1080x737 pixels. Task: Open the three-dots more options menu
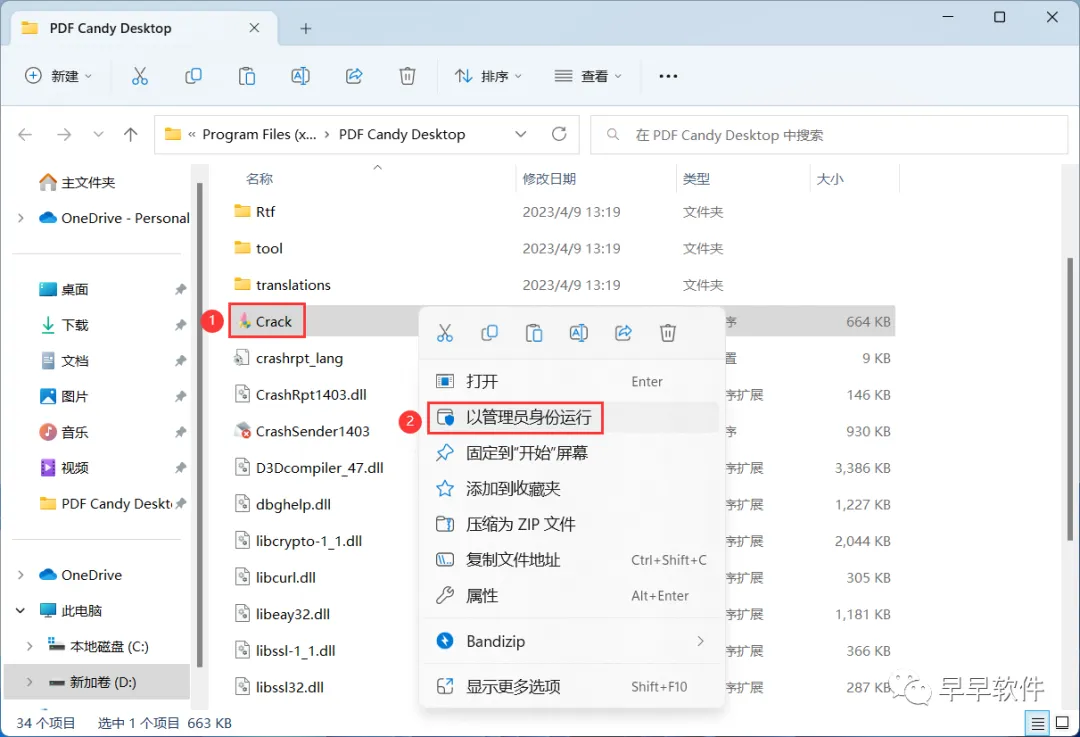tap(668, 76)
